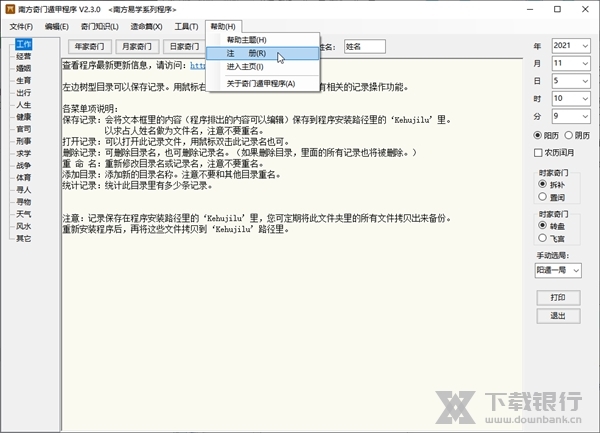Click the app icon in the title bar
The height and width of the screenshot is (433, 600).
pos(10,9)
